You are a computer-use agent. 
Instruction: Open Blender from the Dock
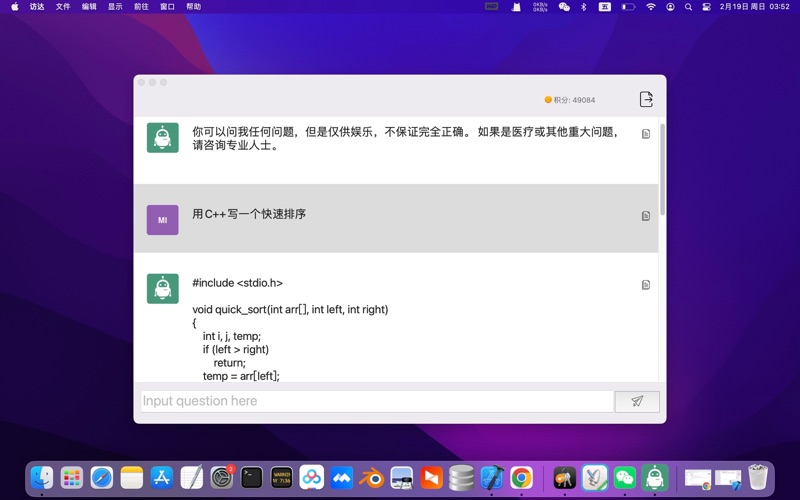point(372,478)
